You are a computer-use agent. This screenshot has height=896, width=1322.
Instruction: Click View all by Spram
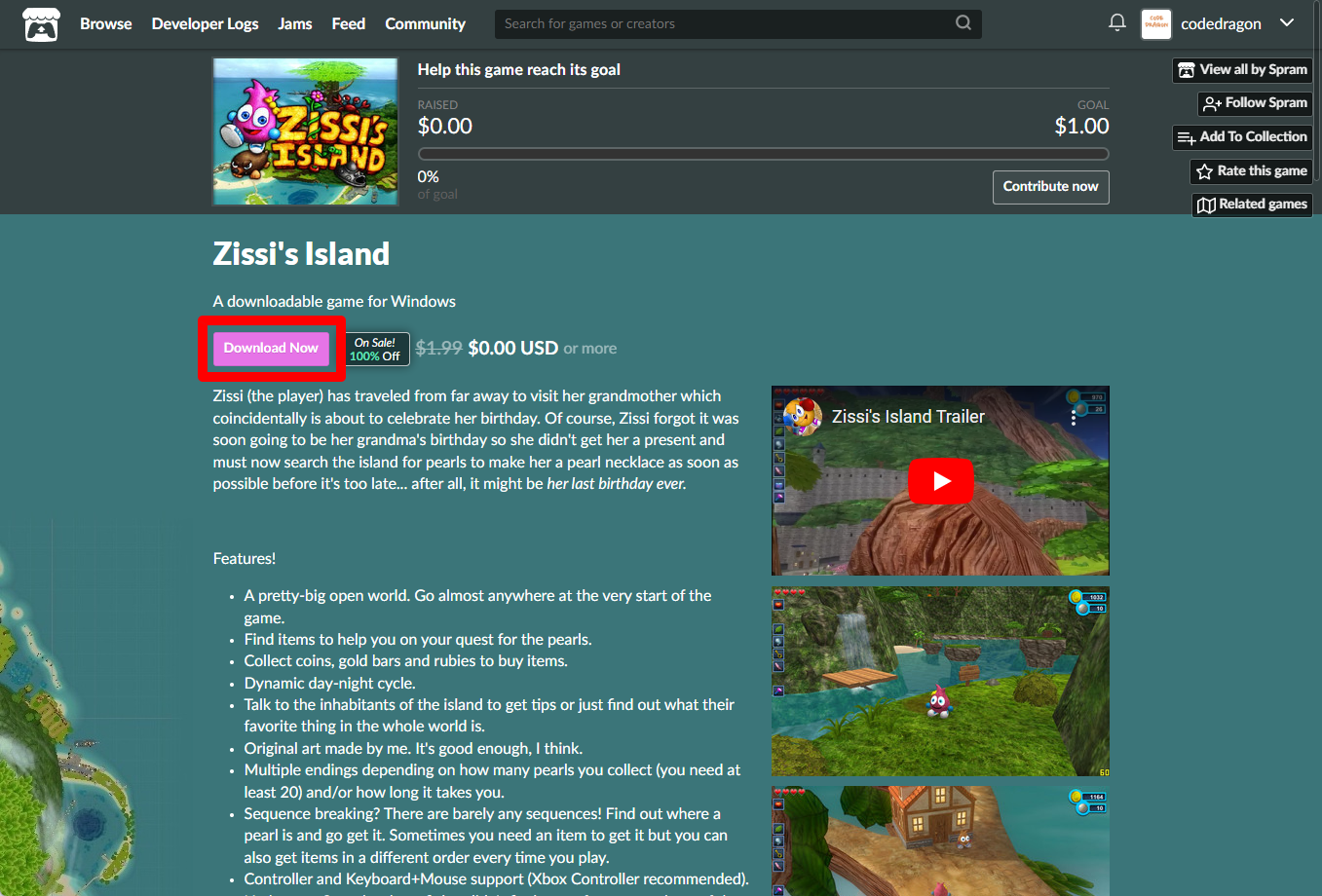[1242, 70]
